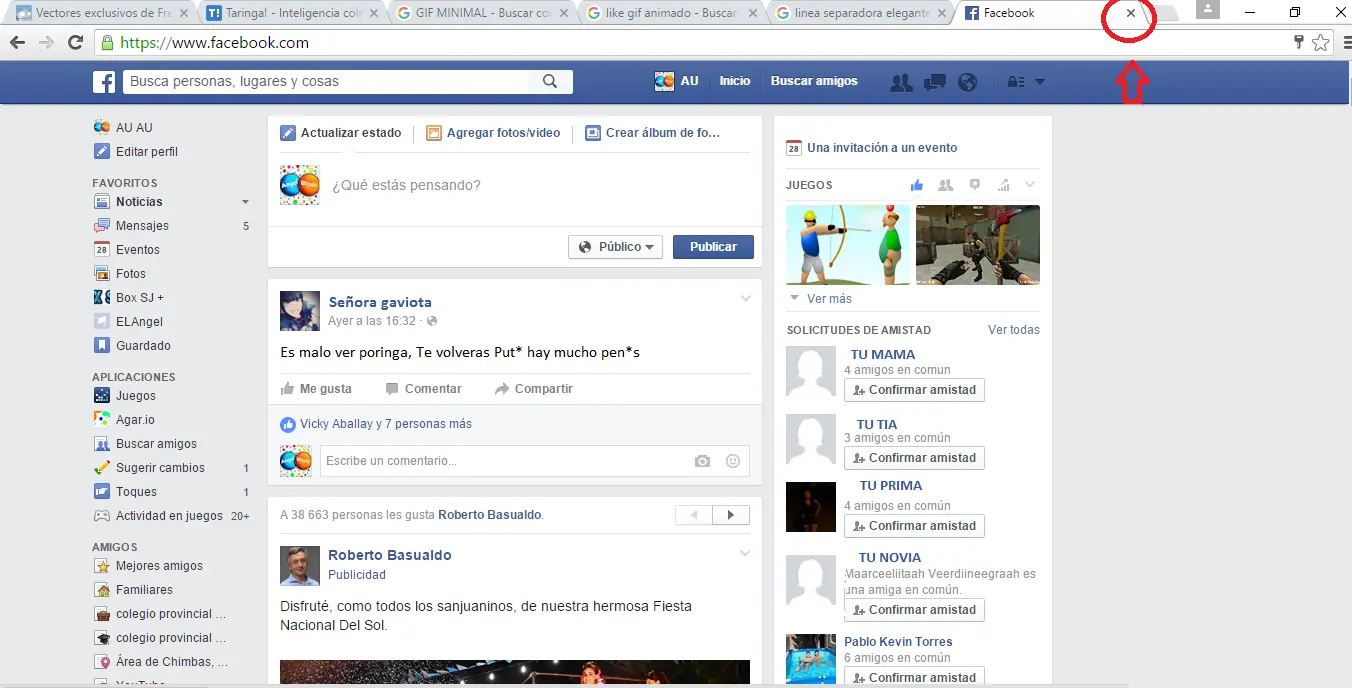The image size is (1352, 688).
Task: Reload the page with refresh icon
Action: coord(75,43)
